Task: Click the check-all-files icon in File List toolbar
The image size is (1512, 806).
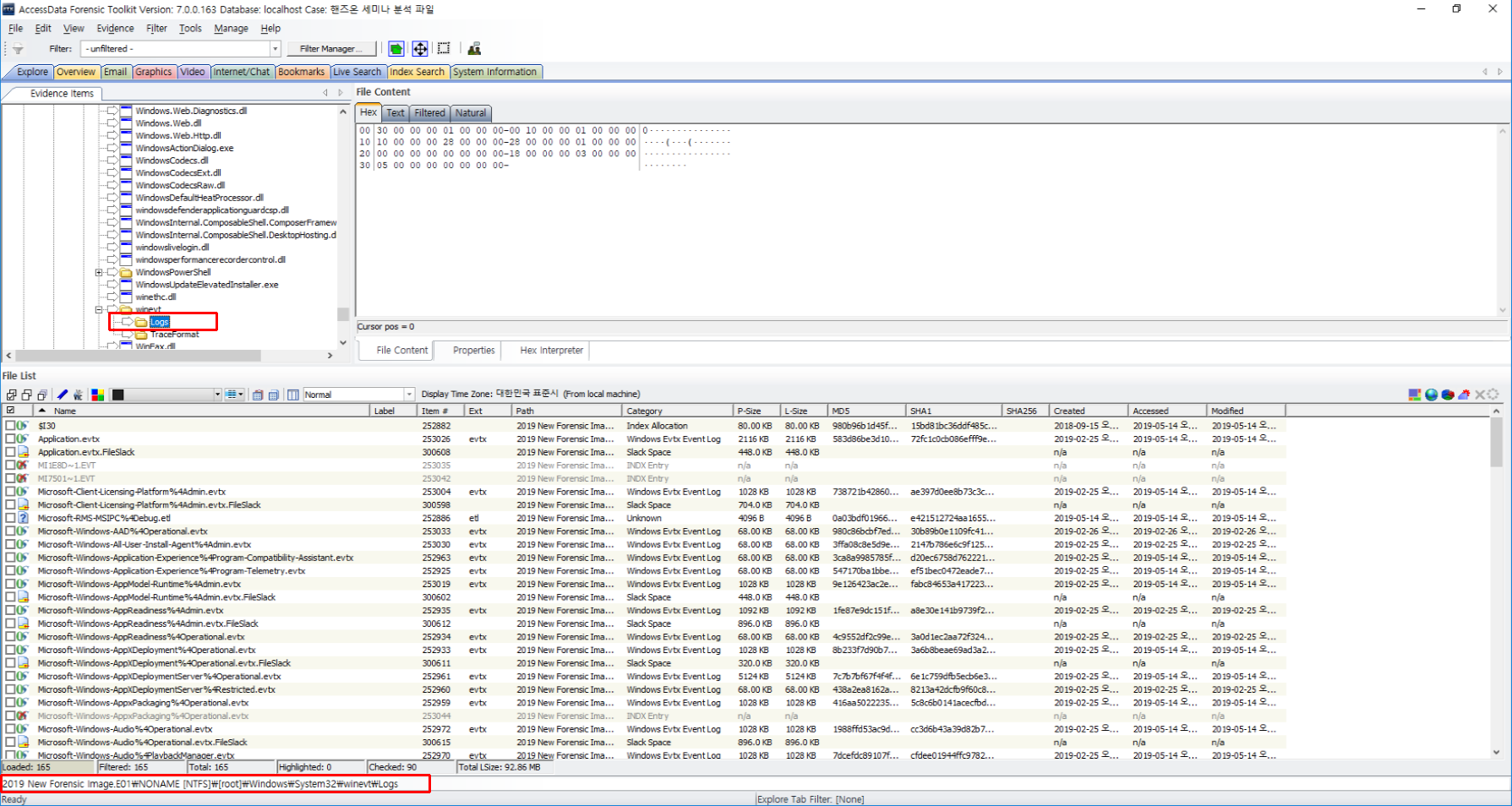Action: click(x=12, y=395)
